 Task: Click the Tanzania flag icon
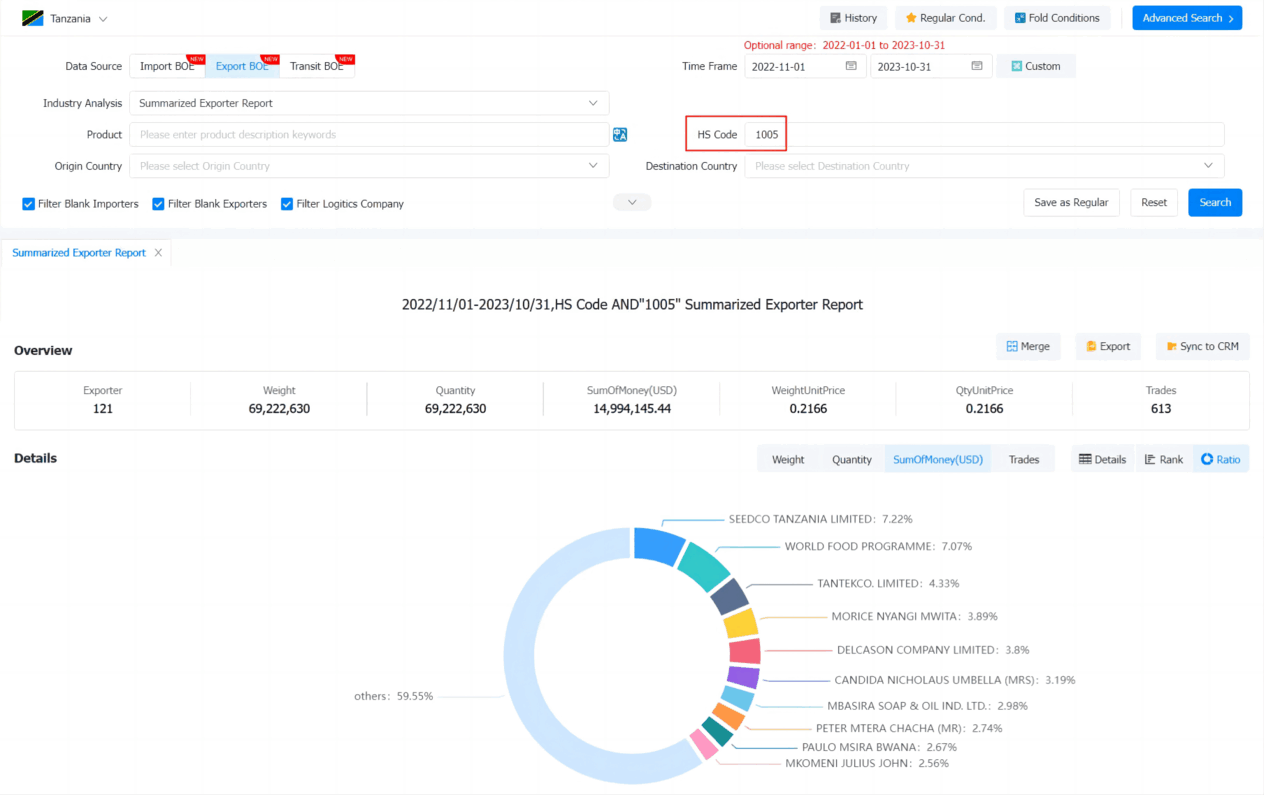click(x=33, y=19)
